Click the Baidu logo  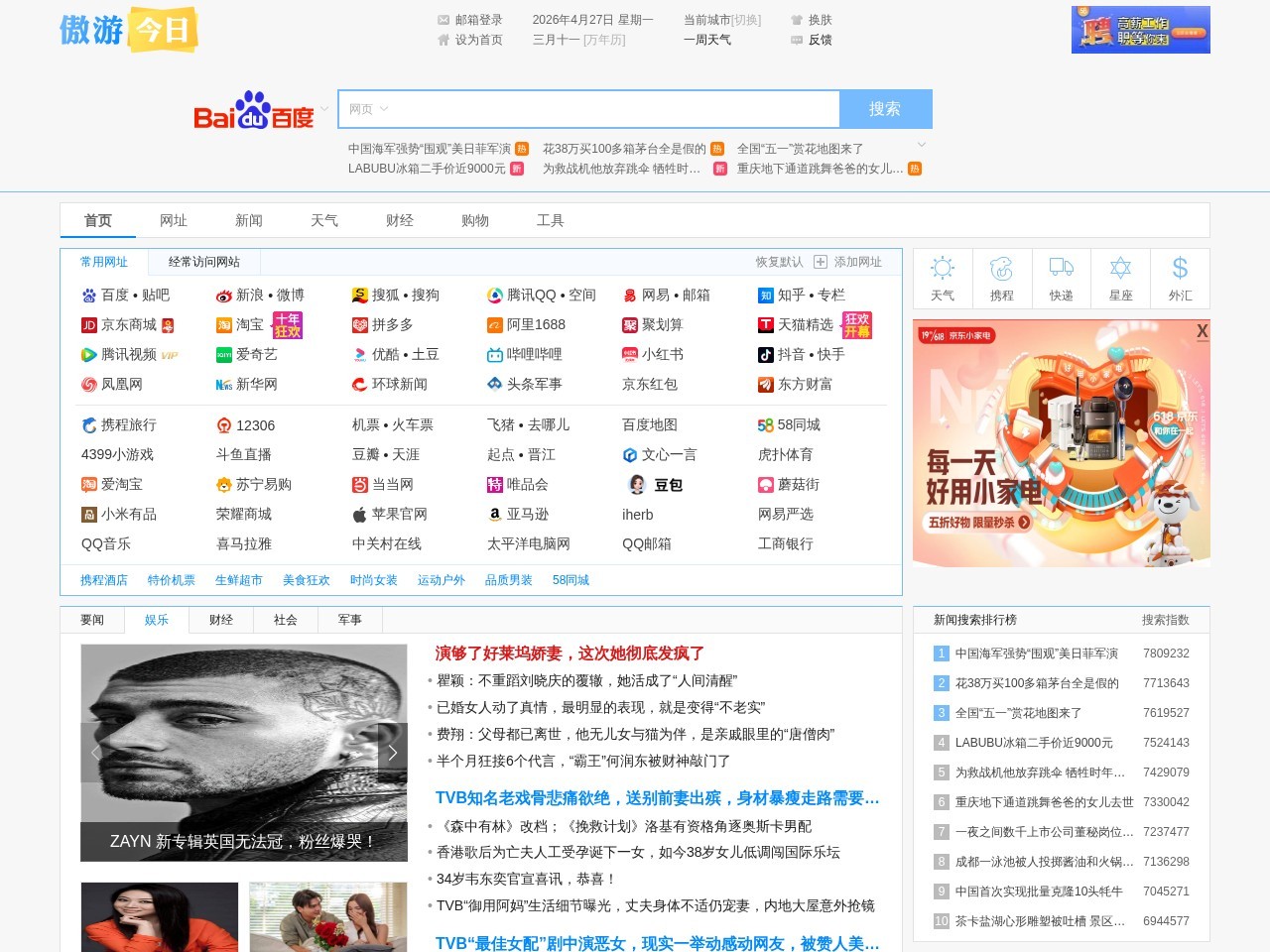254,110
